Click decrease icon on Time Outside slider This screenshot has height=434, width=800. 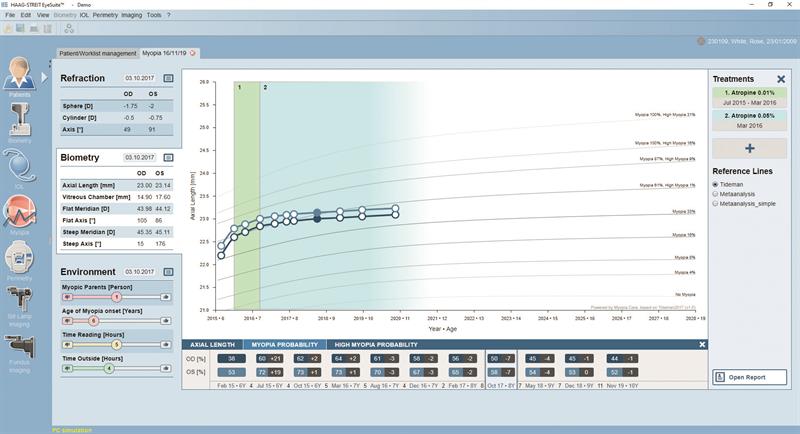coord(67,368)
